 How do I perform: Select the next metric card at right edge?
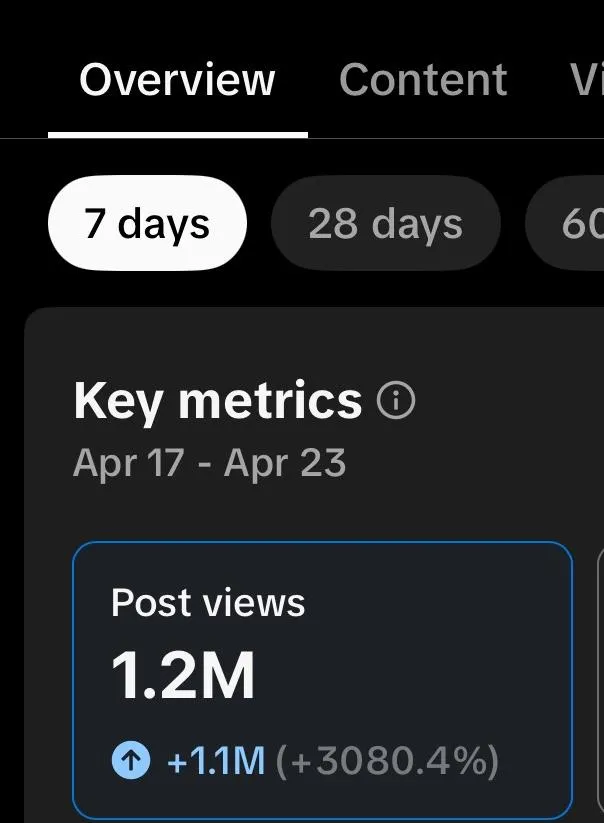[601, 680]
